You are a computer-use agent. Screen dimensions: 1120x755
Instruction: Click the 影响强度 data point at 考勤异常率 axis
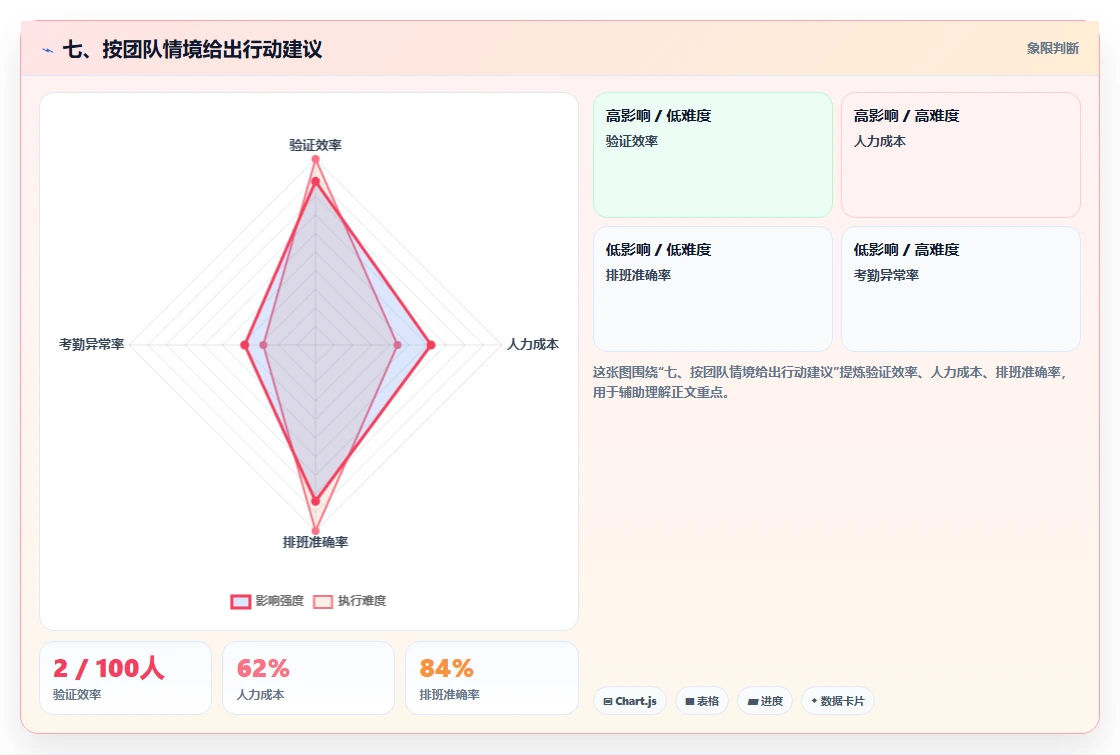click(x=245, y=345)
